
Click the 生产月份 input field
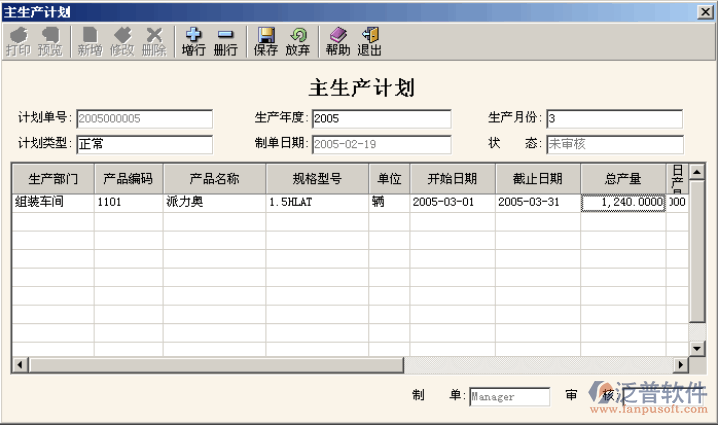[x=613, y=119]
